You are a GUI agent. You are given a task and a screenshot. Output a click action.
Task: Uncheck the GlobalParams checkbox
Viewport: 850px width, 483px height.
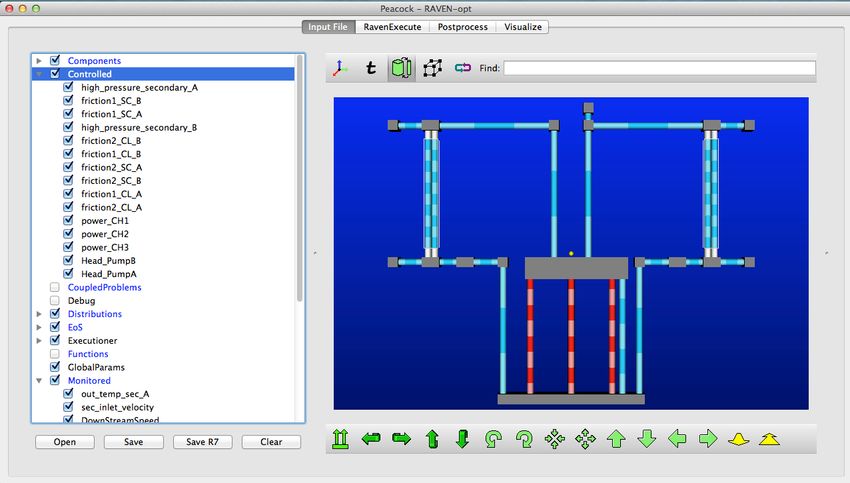pyautogui.click(x=55, y=367)
